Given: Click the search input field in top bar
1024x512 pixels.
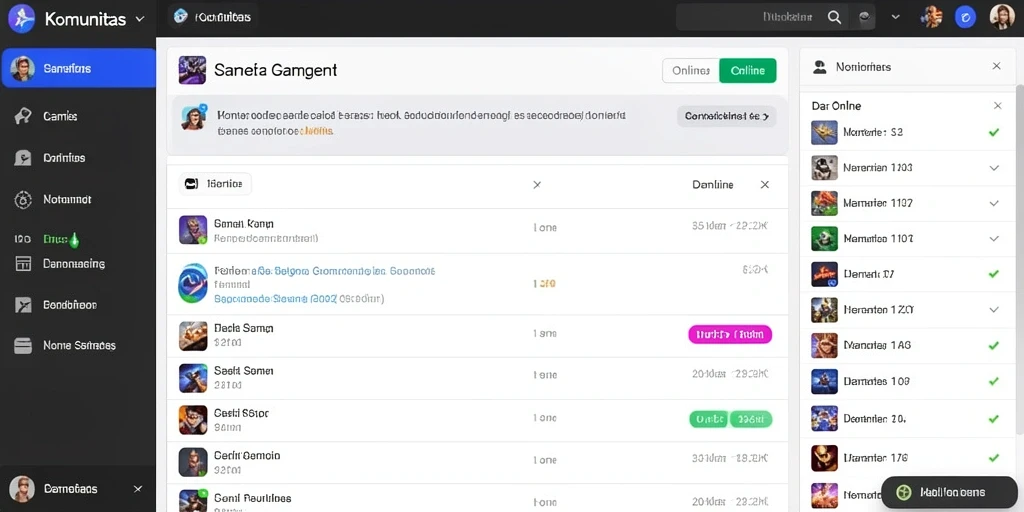Looking at the screenshot, I should [x=762, y=18].
